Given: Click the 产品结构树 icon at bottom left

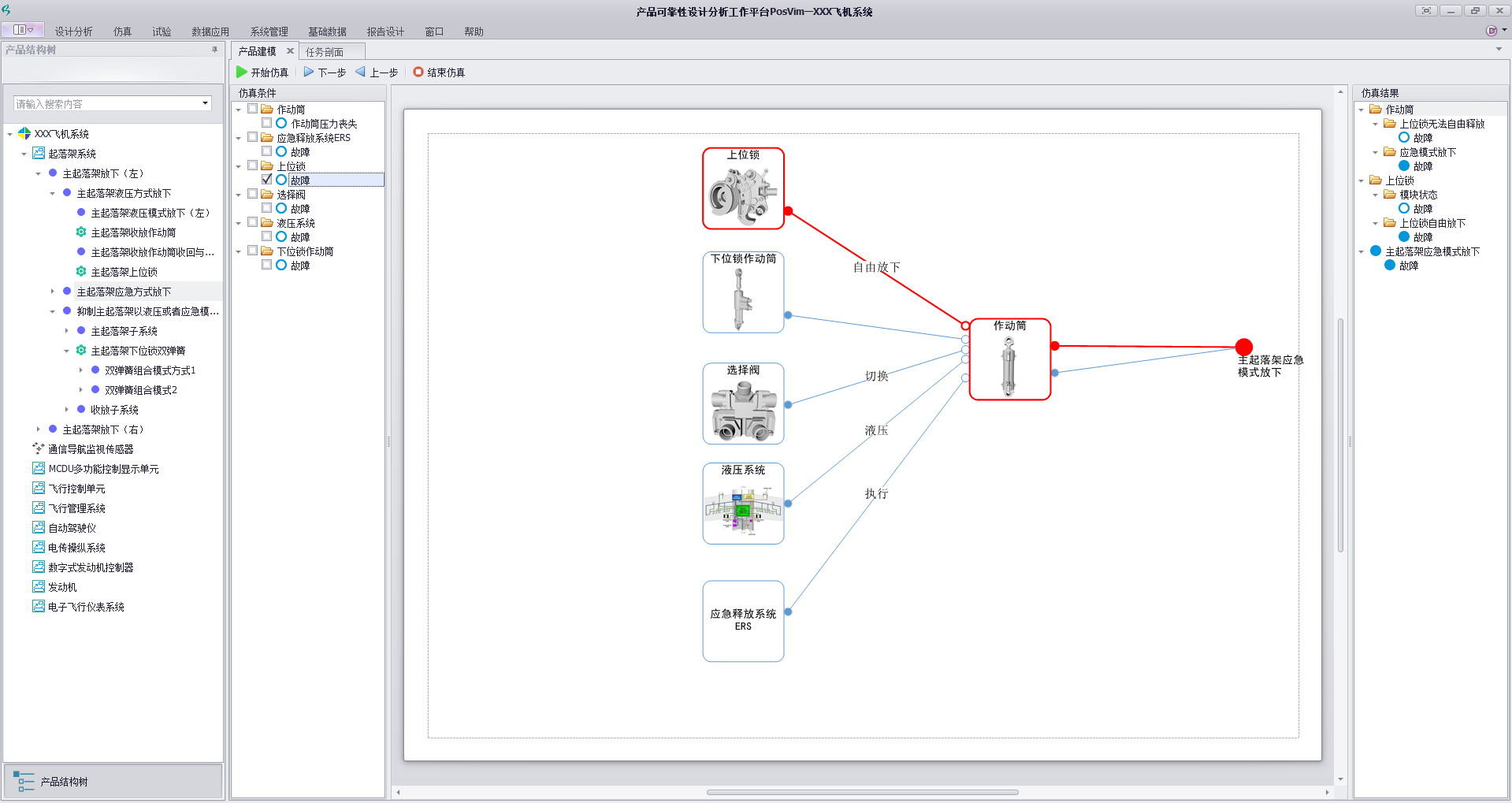Looking at the screenshot, I should [24, 781].
